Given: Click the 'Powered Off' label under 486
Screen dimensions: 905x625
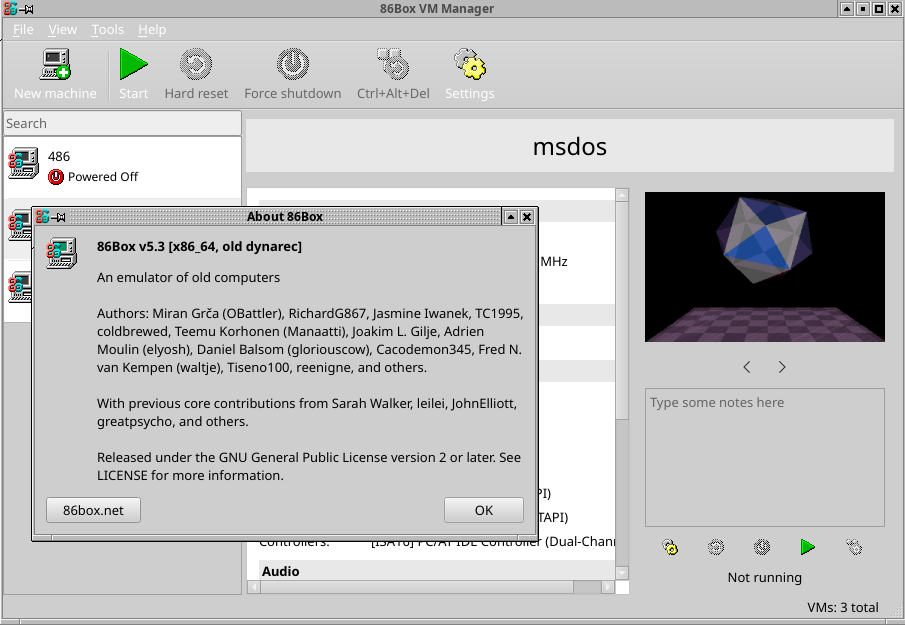Looking at the screenshot, I should pos(103,177).
